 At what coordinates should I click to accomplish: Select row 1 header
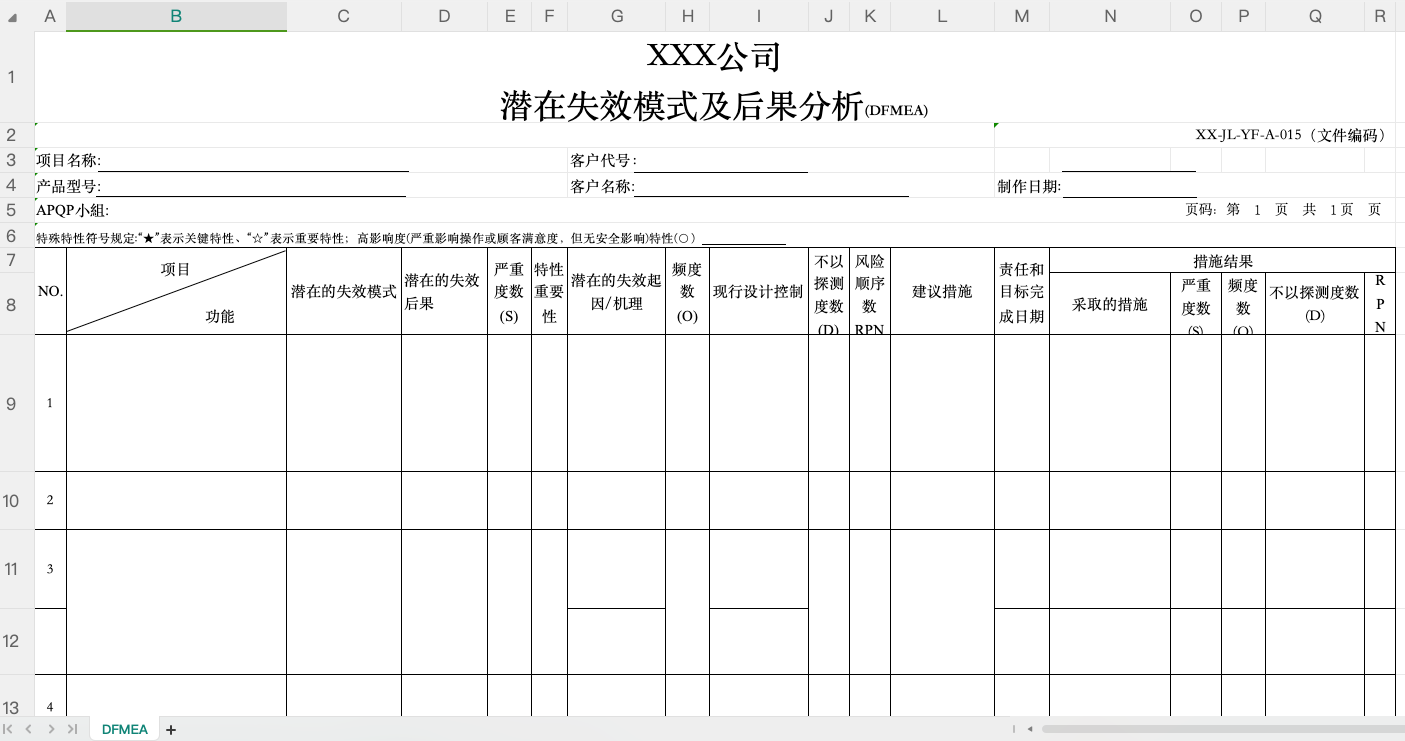point(11,77)
